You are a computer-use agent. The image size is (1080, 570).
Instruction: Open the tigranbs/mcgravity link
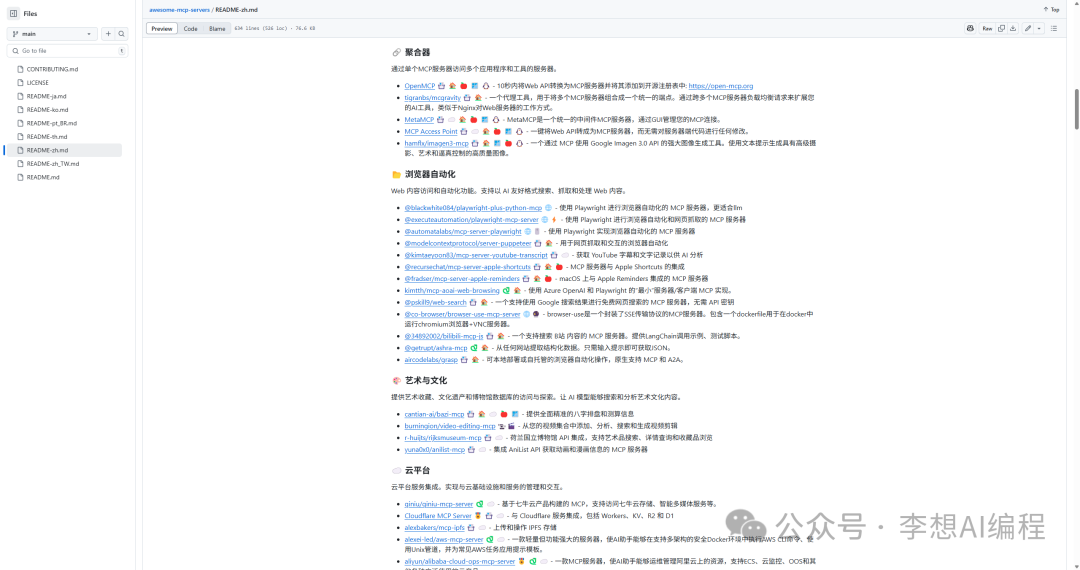(x=433, y=98)
